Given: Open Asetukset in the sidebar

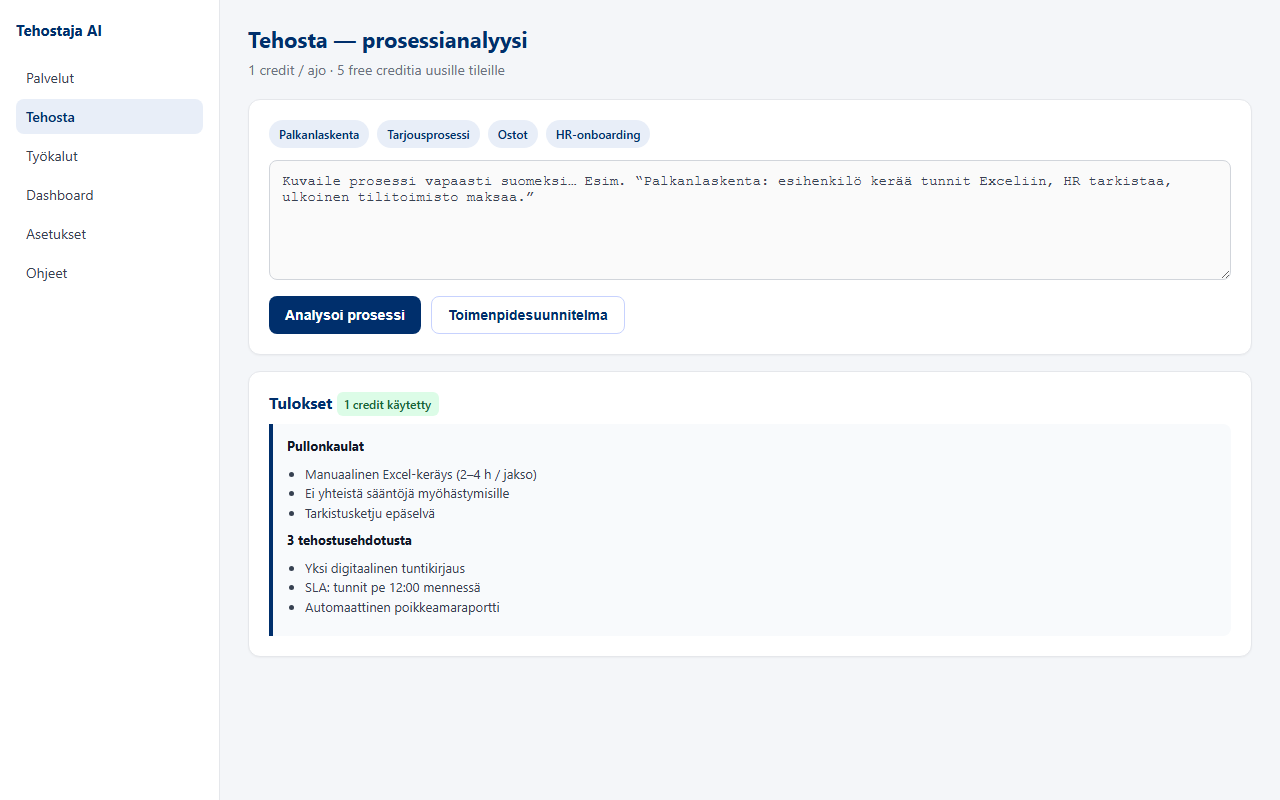Looking at the screenshot, I should 109,234.
